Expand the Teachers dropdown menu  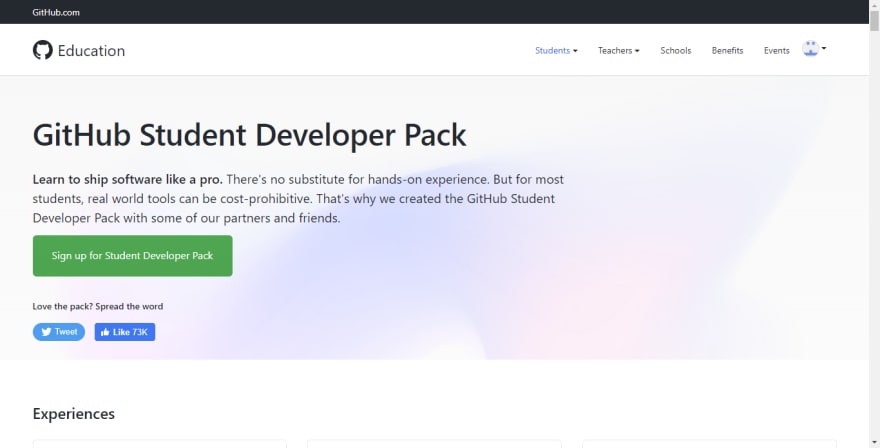pos(618,51)
